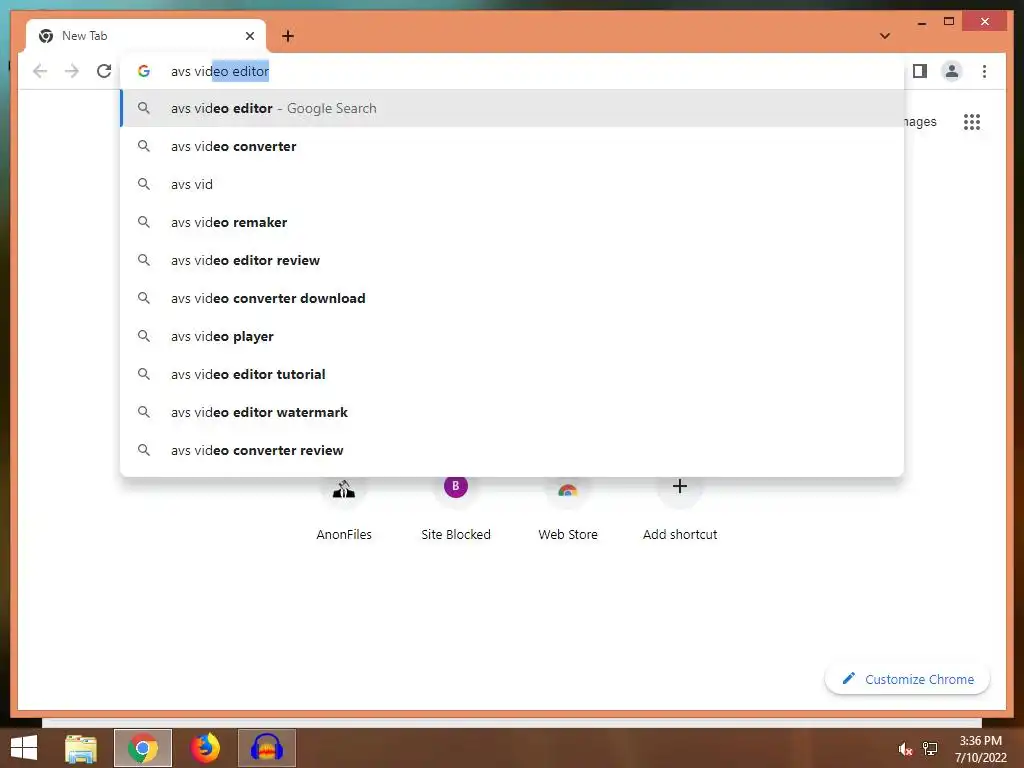Image resolution: width=1024 pixels, height=768 pixels.
Task: Choose 'avs video converter' suggestion
Action: click(x=512, y=146)
